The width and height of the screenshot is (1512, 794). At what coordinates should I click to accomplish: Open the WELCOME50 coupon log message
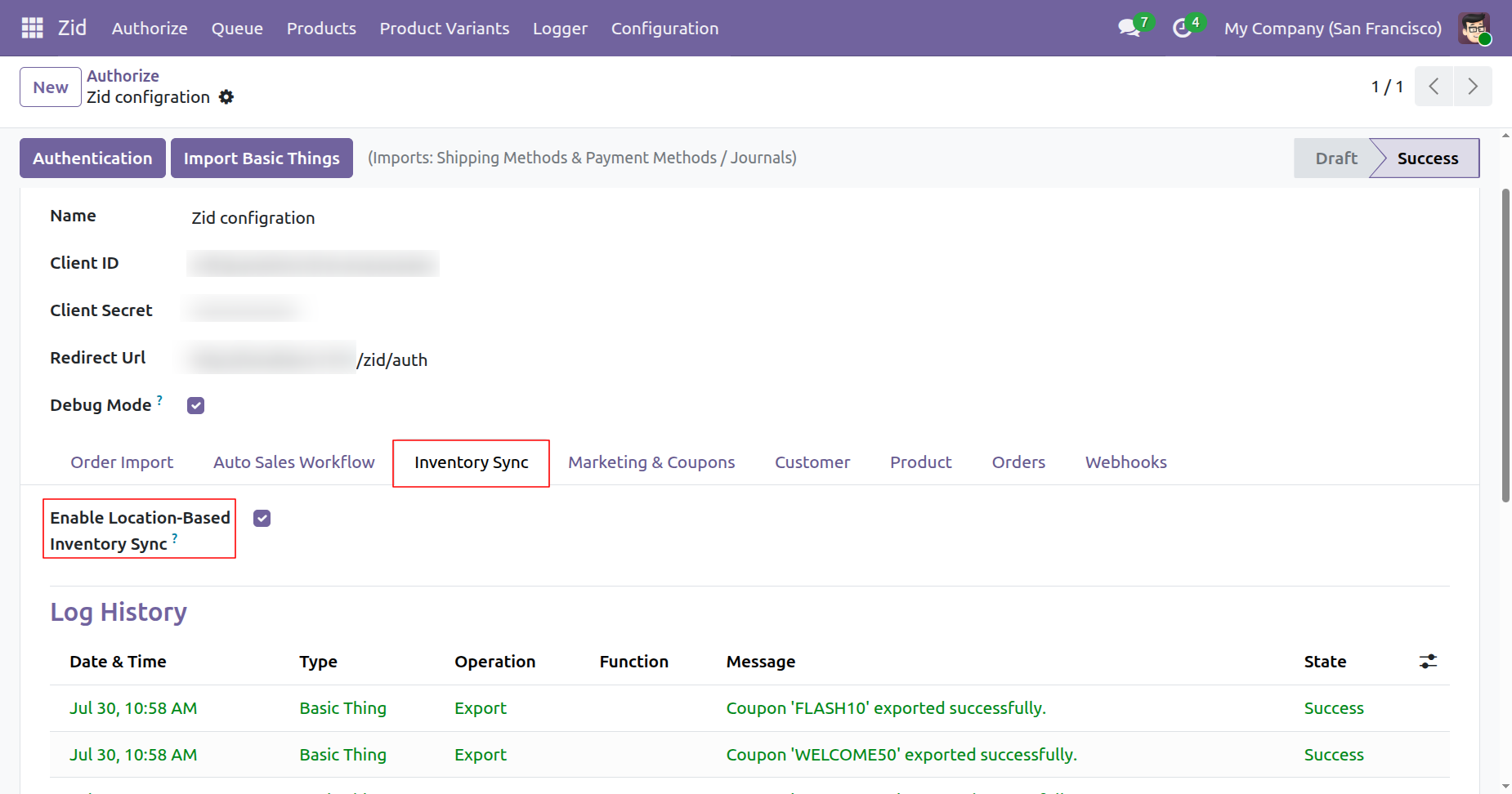tap(901, 755)
